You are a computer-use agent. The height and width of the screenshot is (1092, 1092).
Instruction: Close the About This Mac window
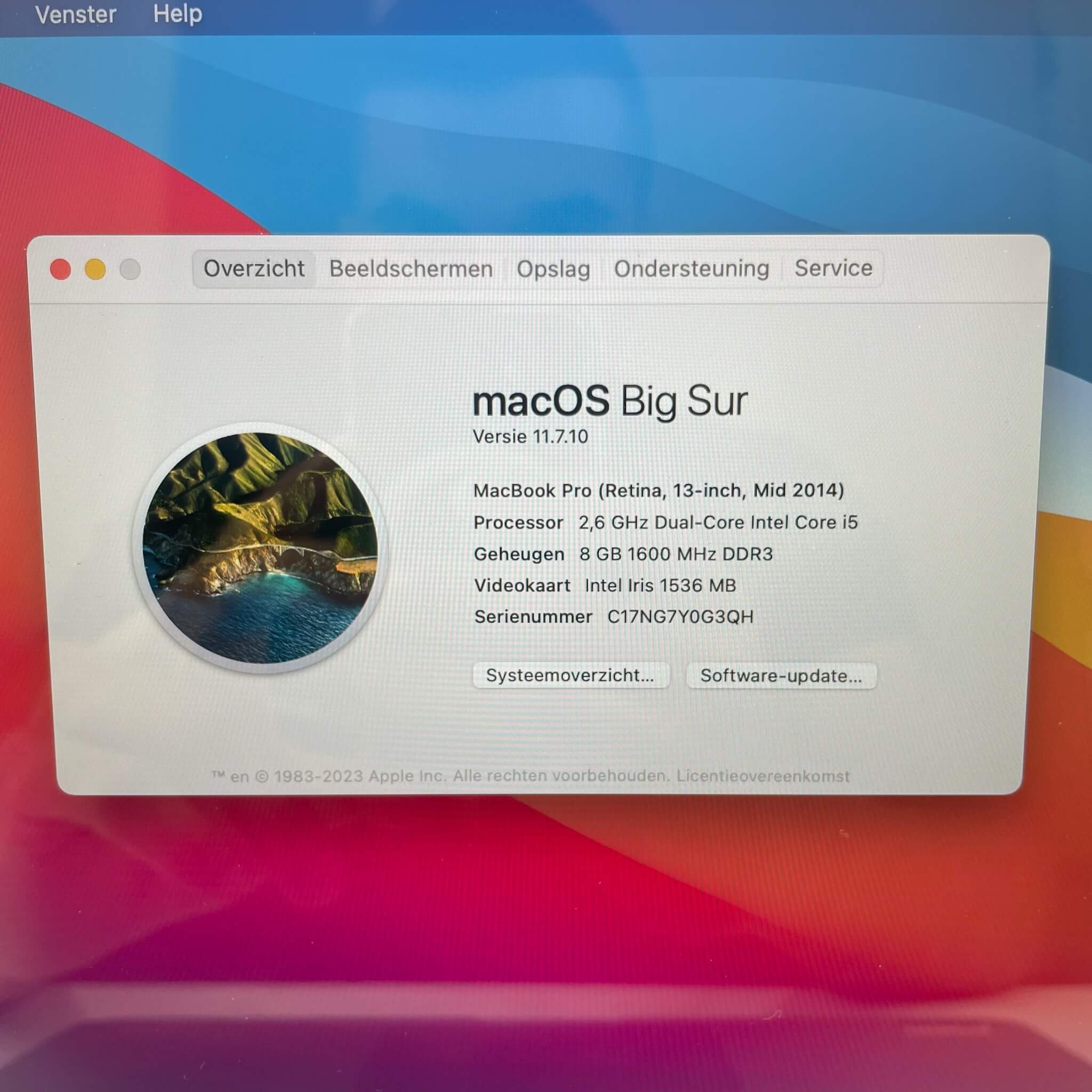(x=60, y=269)
